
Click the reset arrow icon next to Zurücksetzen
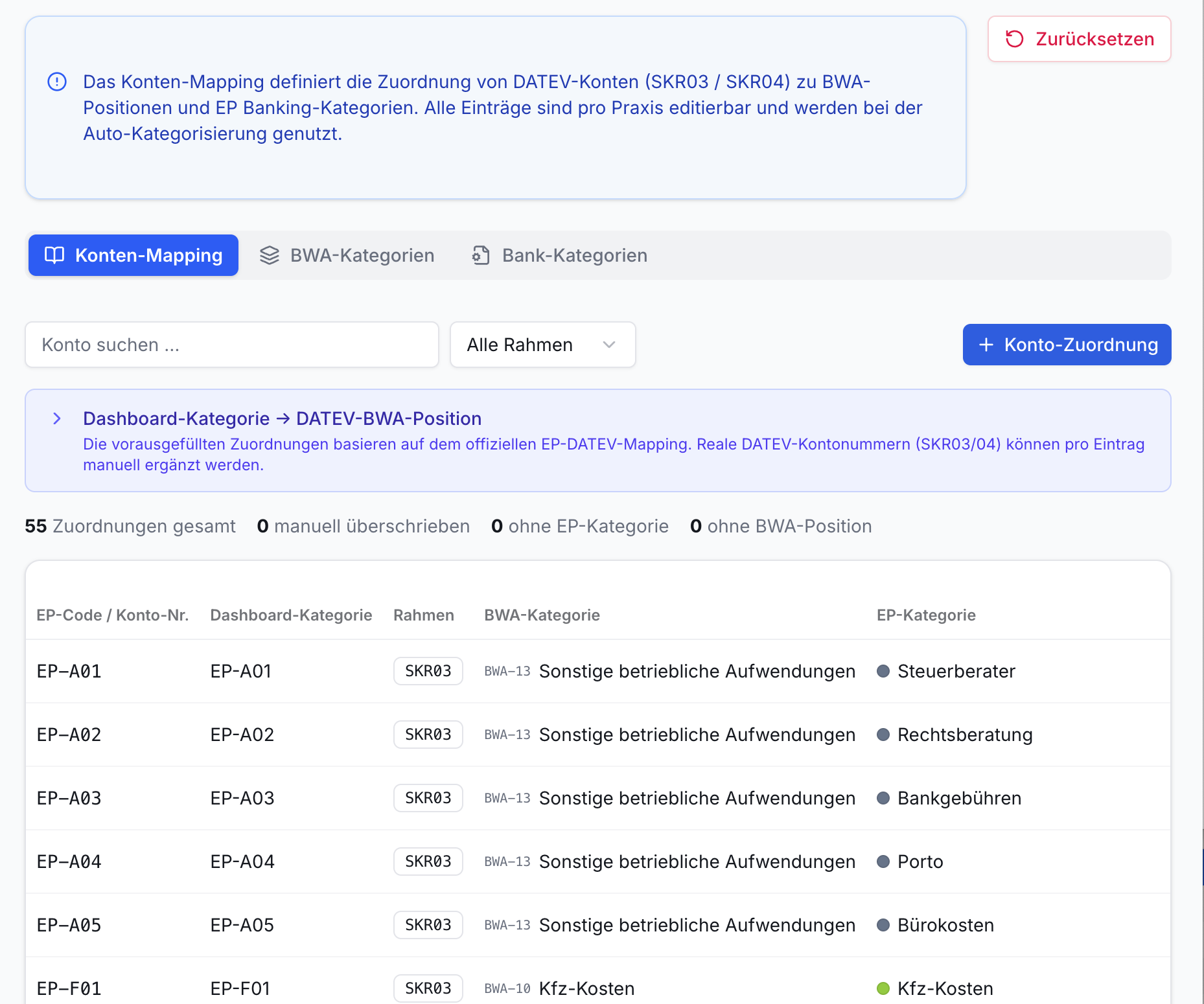point(1014,39)
